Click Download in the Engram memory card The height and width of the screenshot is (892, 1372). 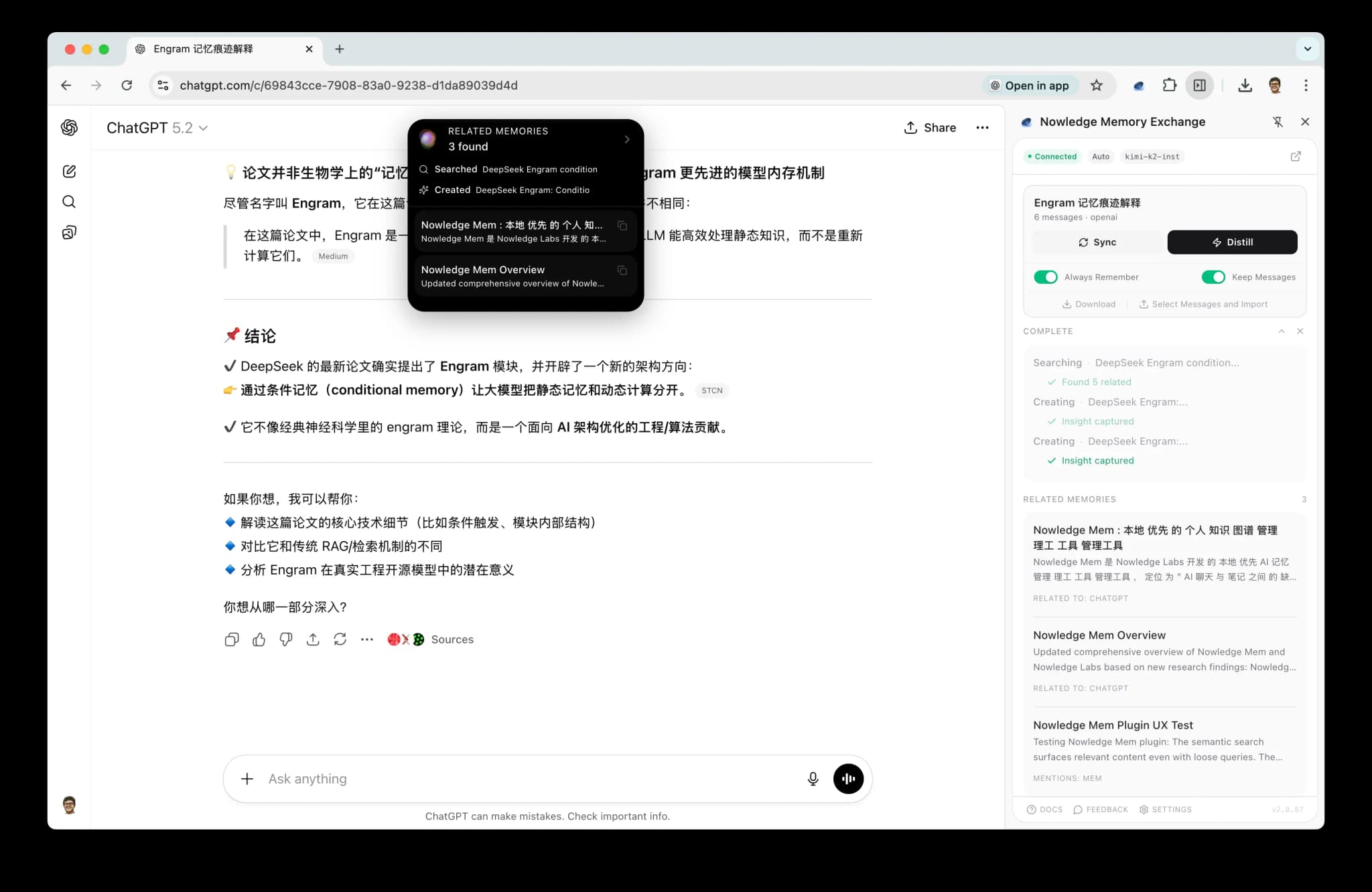[x=1088, y=304]
